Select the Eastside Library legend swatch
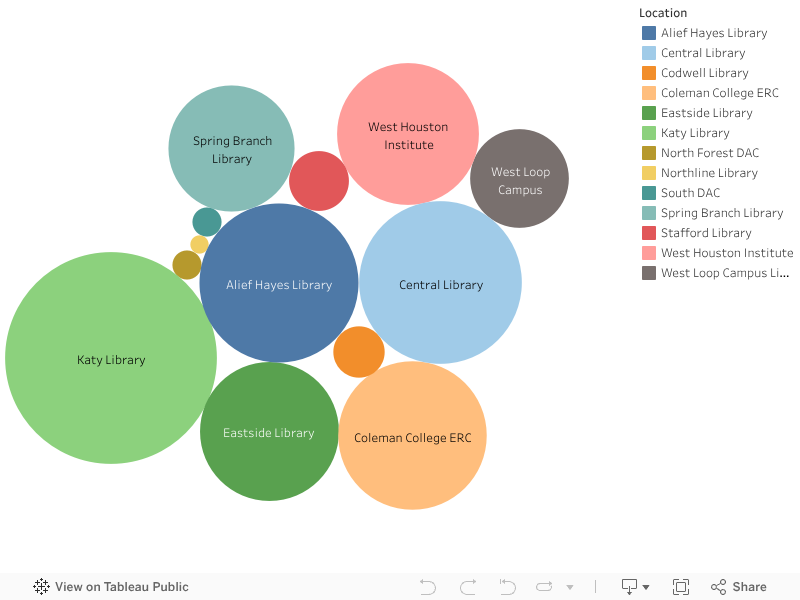The image size is (800, 600). pos(648,113)
